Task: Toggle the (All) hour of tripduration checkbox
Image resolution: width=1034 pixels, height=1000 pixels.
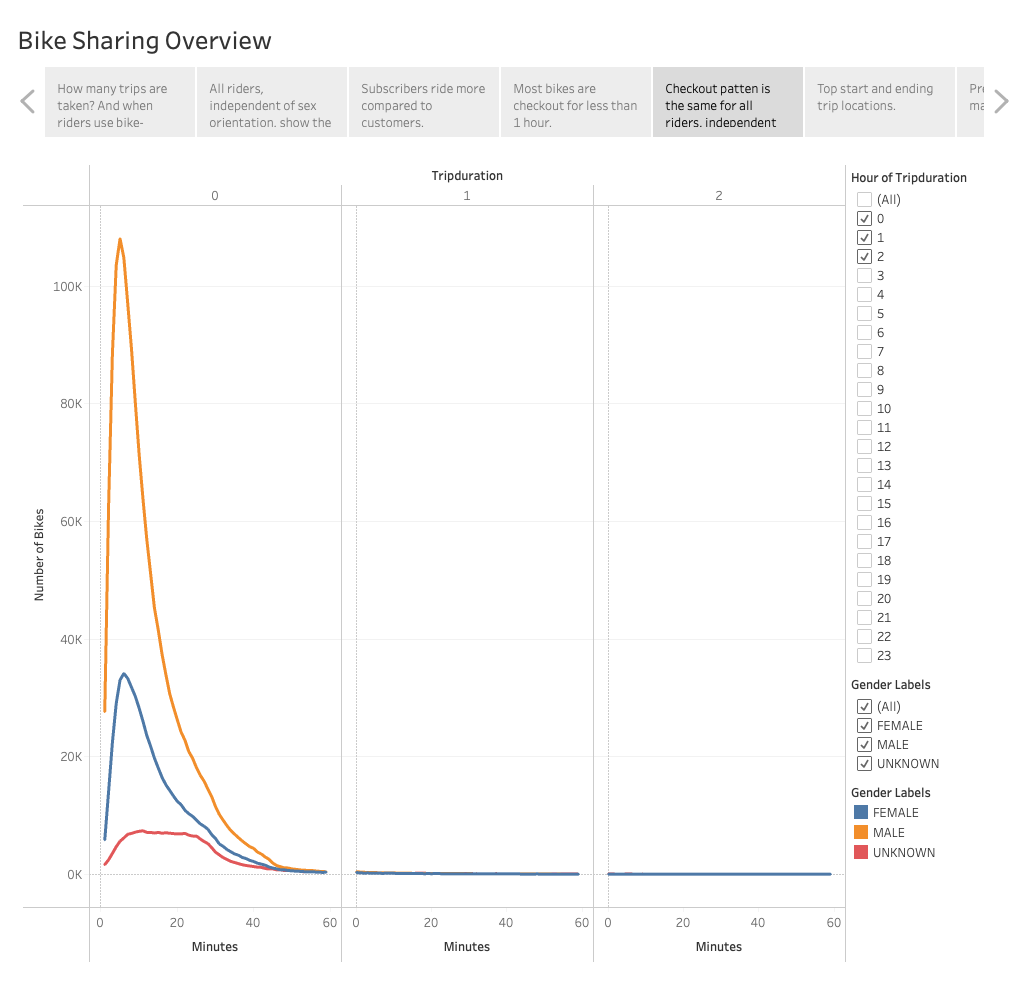Action: click(864, 199)
